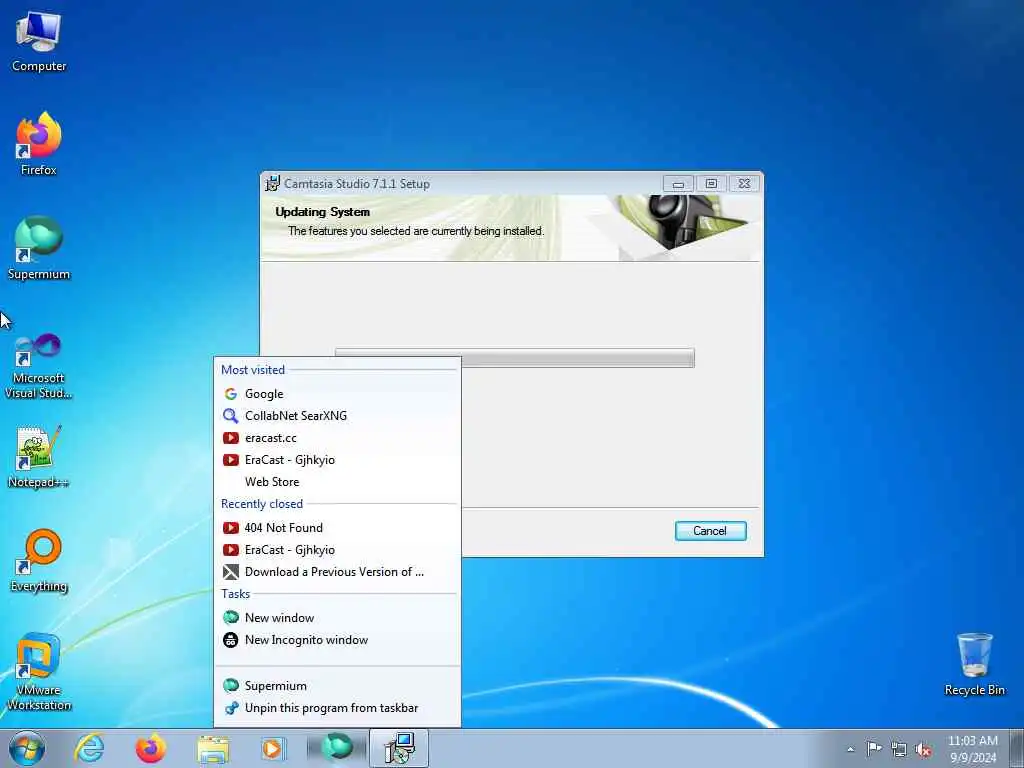Viewport: 1024px width, 768px height.
Task: Unpin this program from taskbar
Action: (337, 708)
